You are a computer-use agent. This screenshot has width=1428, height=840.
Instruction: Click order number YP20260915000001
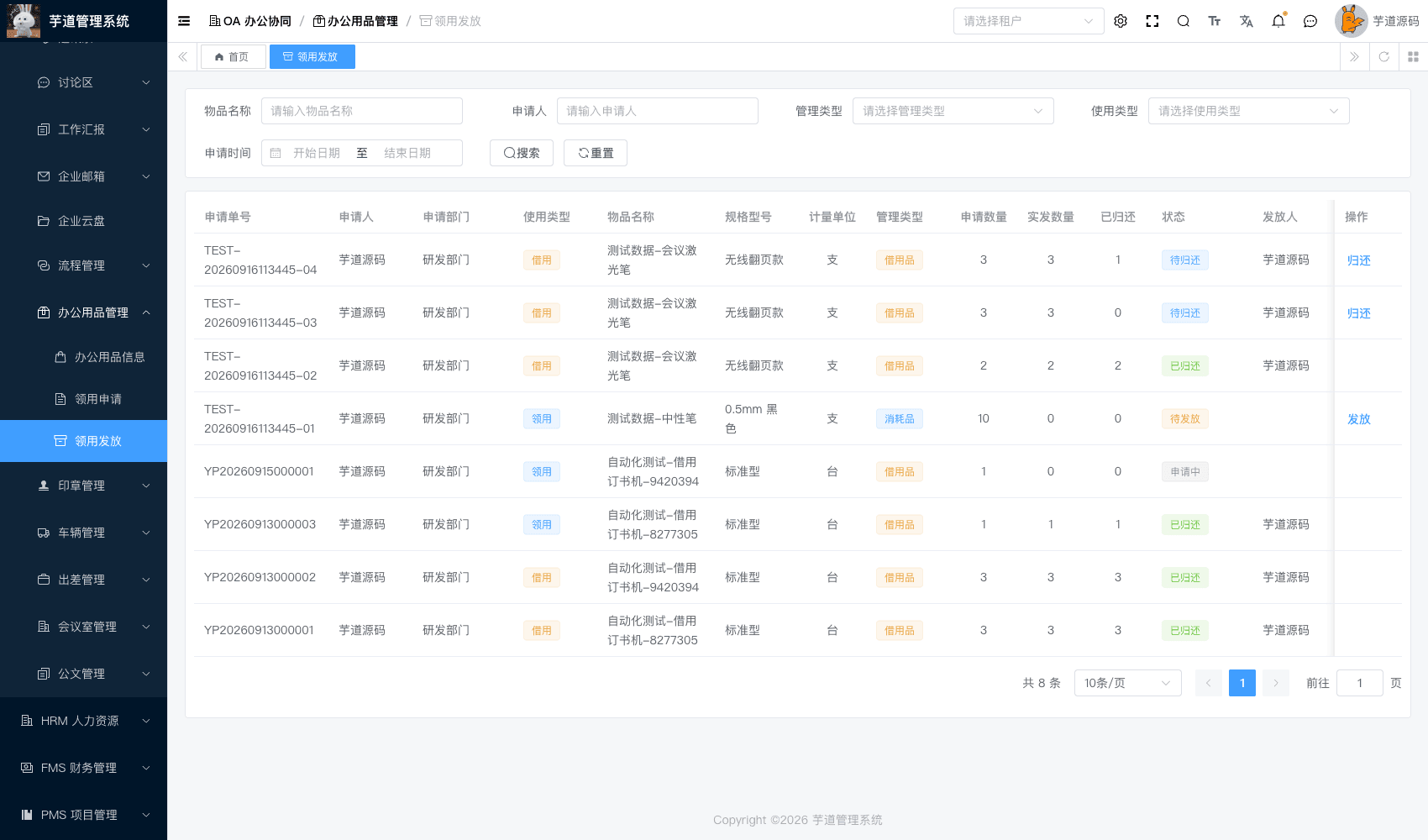[x=260, y=471]
